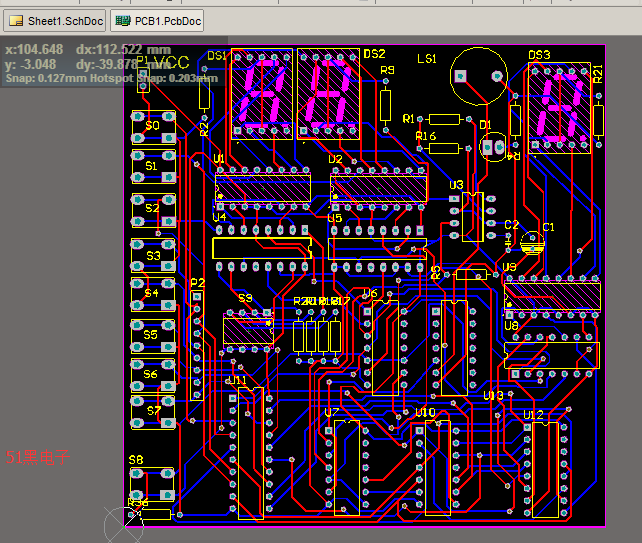Screen dimensions: 642x543
Task: Select the S9 DIP switch footprint
Action: [249, 330]
